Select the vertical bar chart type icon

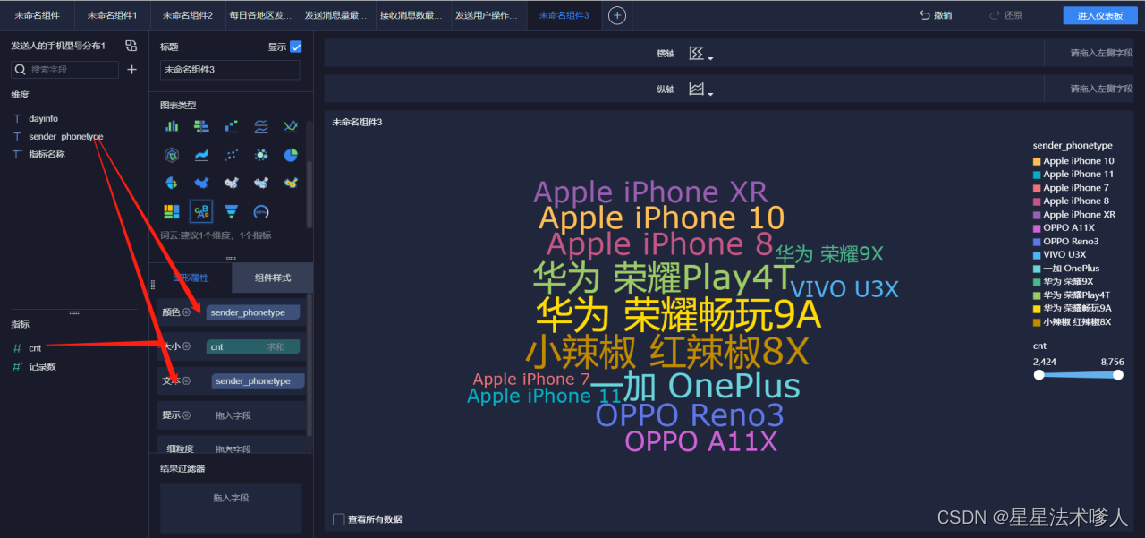pos(172,126)
